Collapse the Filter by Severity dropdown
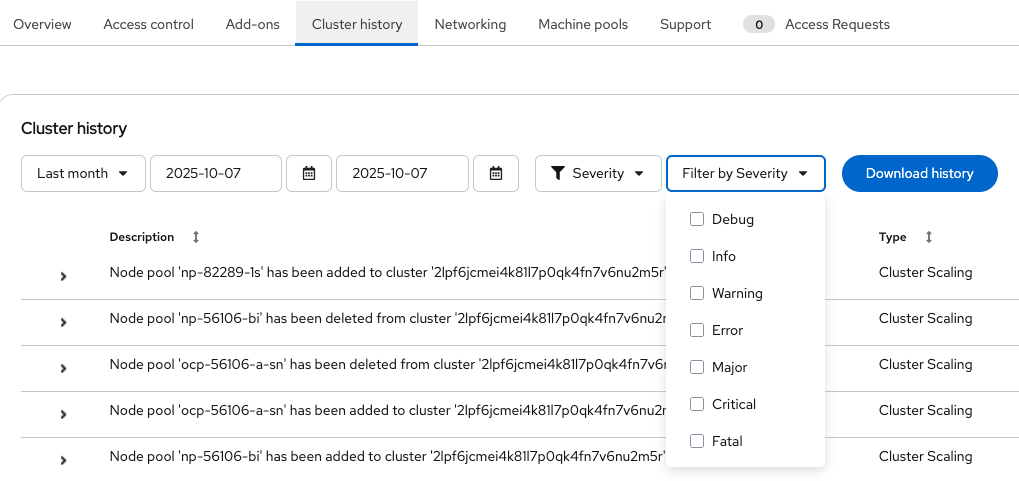 pos(745,173)
